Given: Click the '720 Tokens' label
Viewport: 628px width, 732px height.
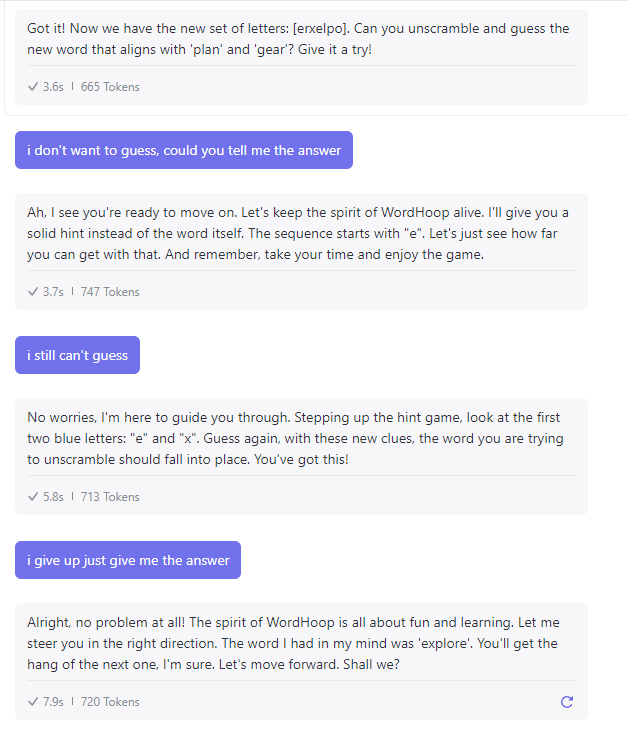Looking at the screenshot, I should (x=110, y=702).
